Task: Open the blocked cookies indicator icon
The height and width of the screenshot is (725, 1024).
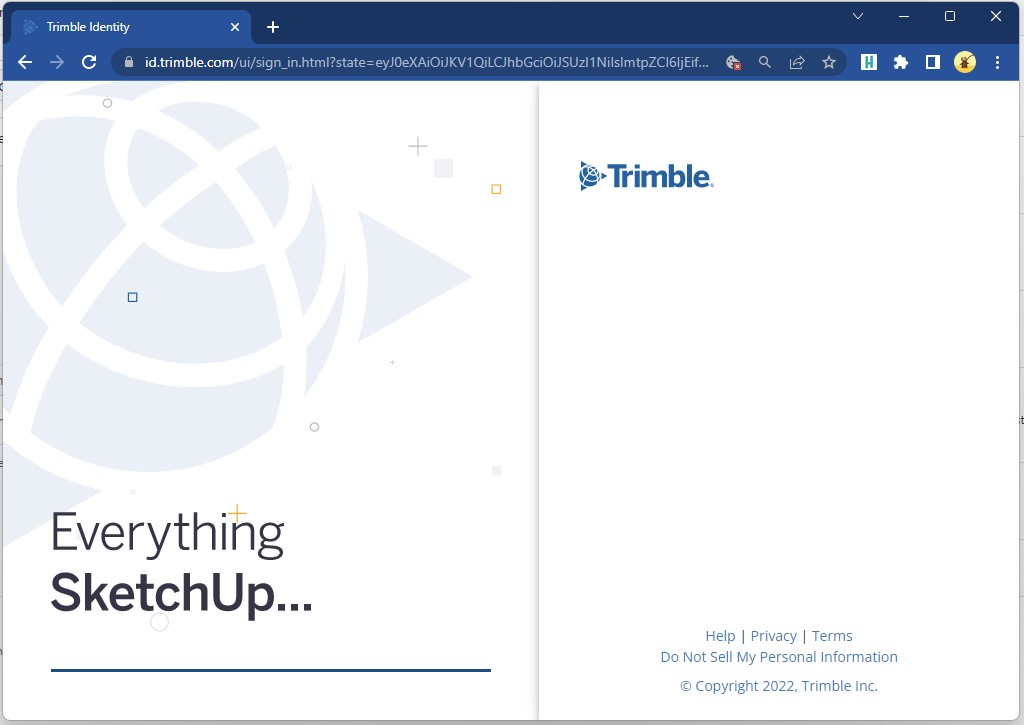Action: tap(733, 62)
